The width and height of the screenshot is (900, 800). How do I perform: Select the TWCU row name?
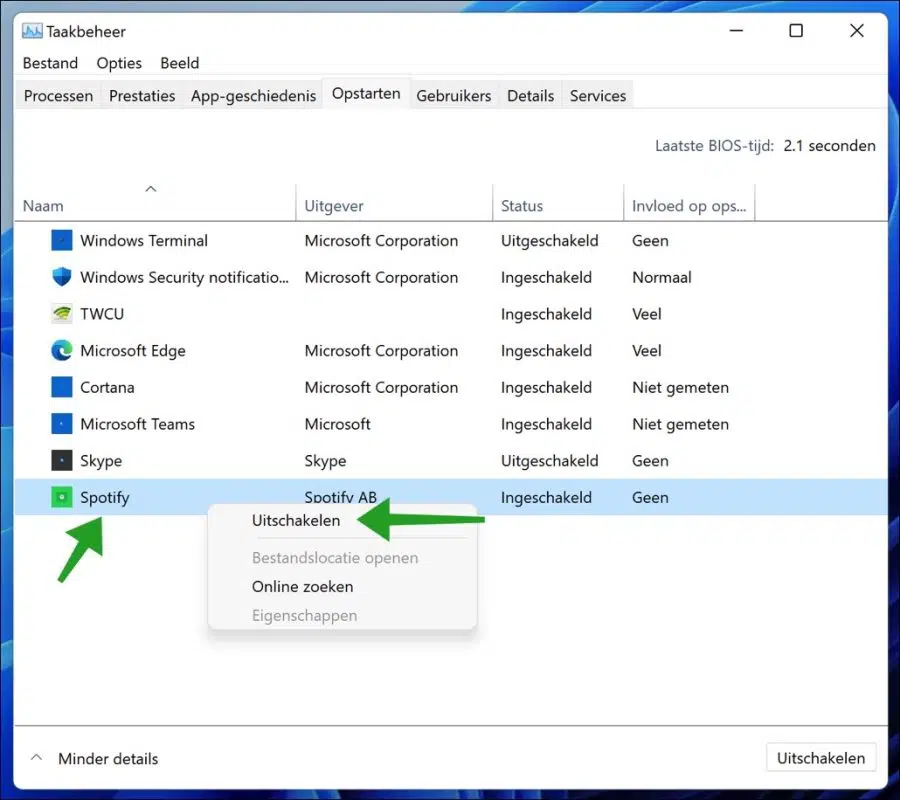tap(102, 314)
